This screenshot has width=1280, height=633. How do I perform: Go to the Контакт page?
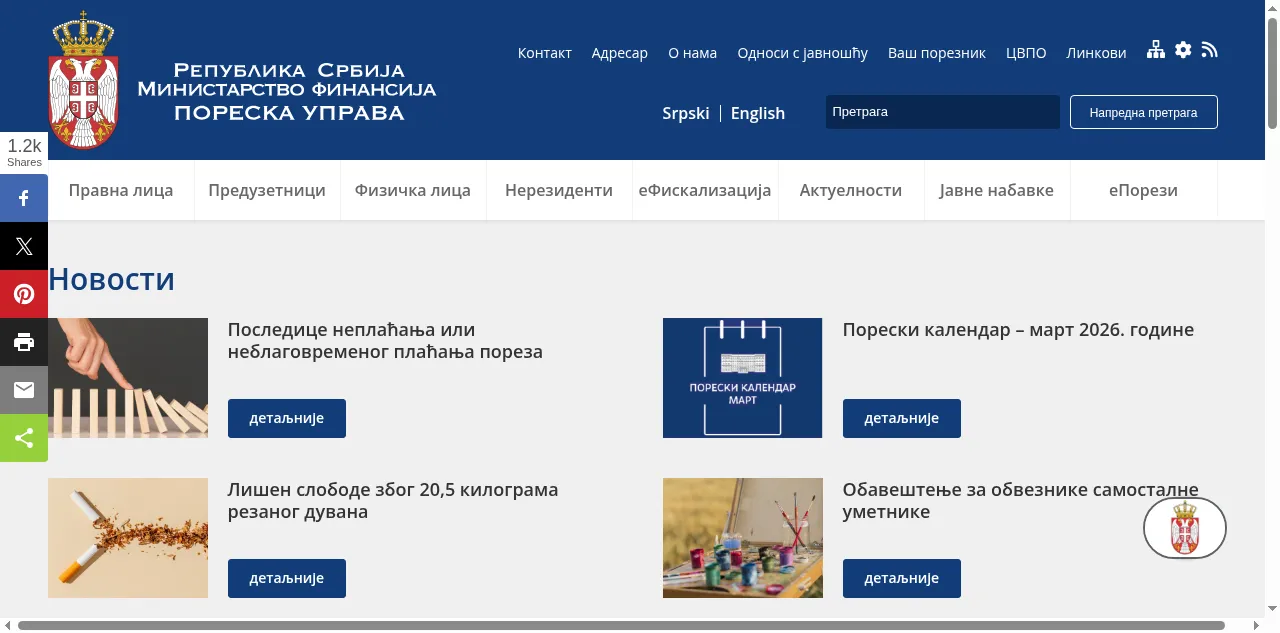(x=545, y=53)
